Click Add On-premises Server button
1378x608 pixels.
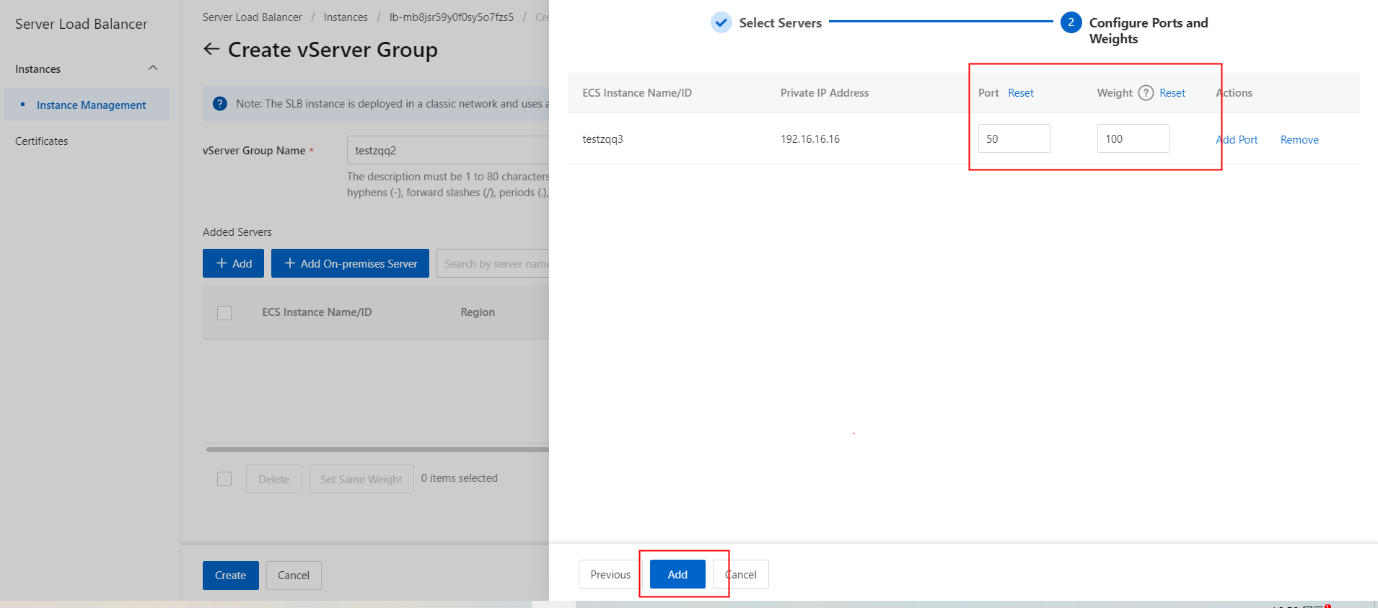pos(350,263)
